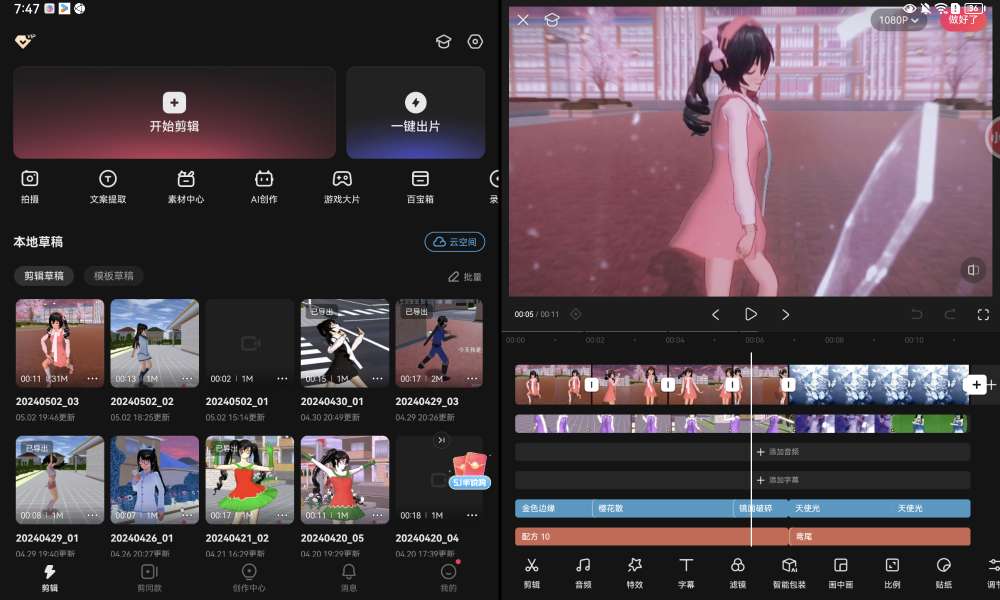Tap the 一键出片 one-tap video button

coord(416,112)
